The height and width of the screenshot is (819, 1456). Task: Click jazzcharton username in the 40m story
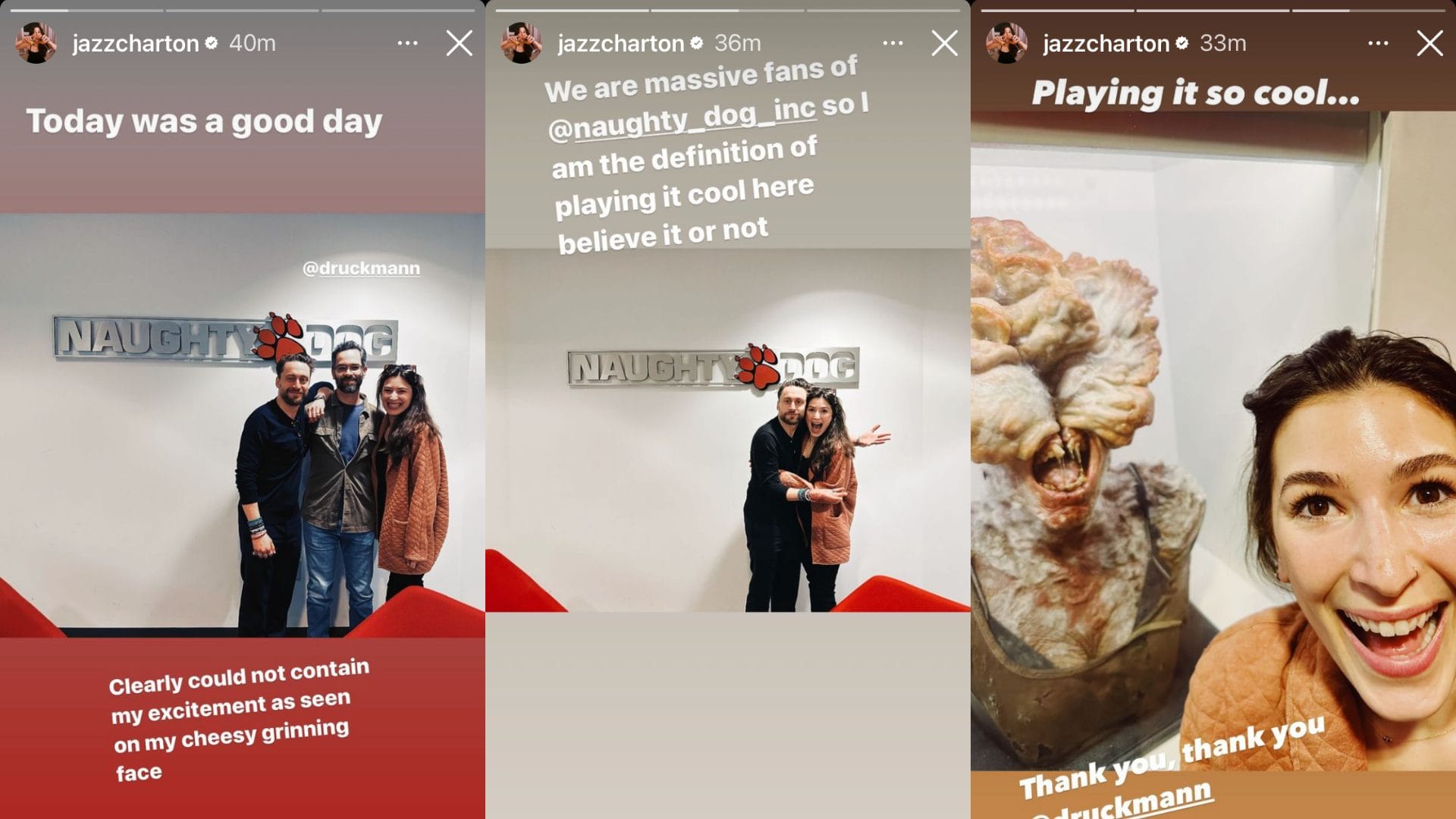136,44
